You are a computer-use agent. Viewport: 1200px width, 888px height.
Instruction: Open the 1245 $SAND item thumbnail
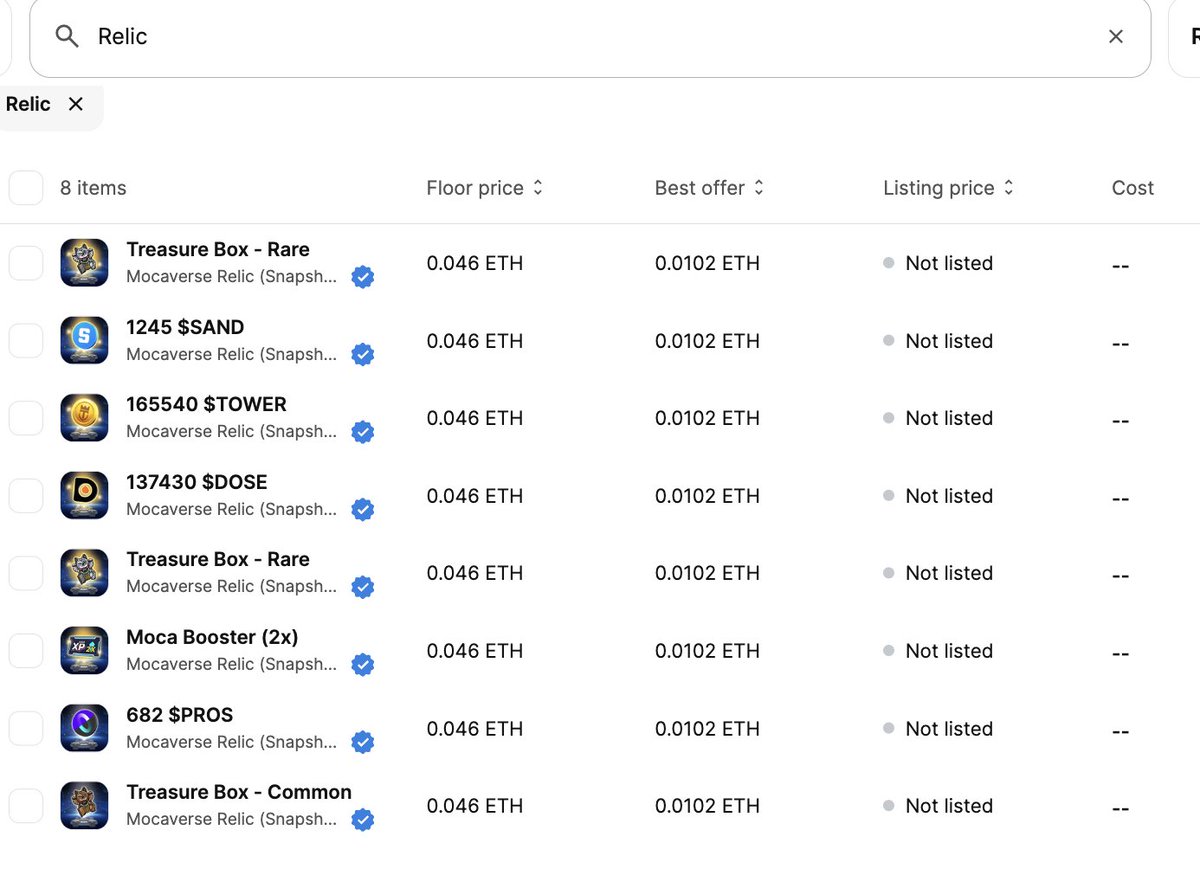pyautogui.click(x=84, y=341)
